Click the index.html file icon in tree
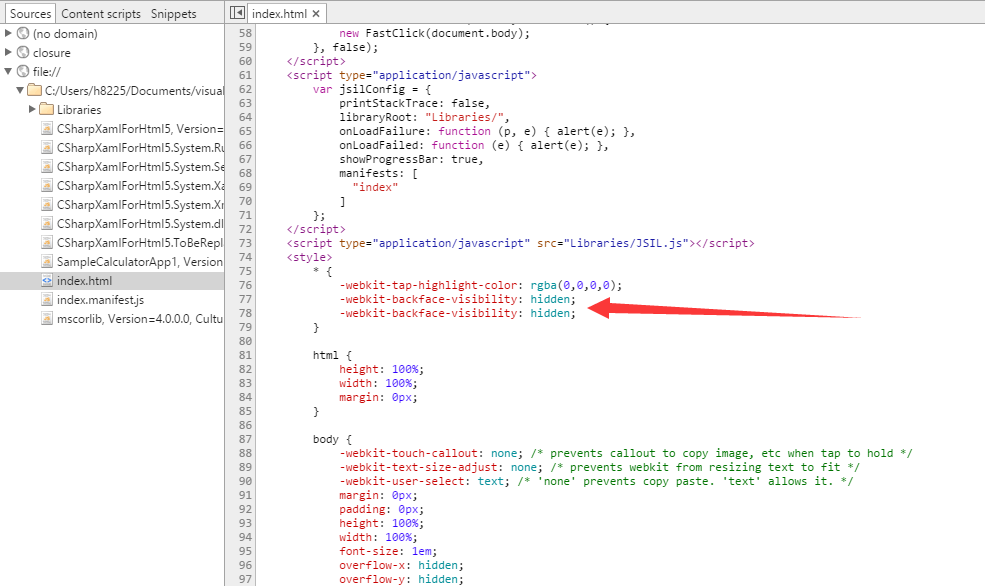This screenshot has width=985, height=586. (47, 281)
